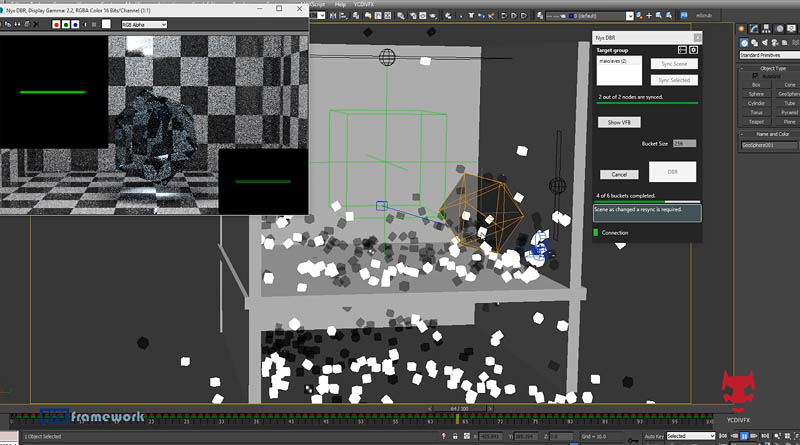Open the Selected key filter dropdown
Screen dimensions: 800x445
click(690, 436)
